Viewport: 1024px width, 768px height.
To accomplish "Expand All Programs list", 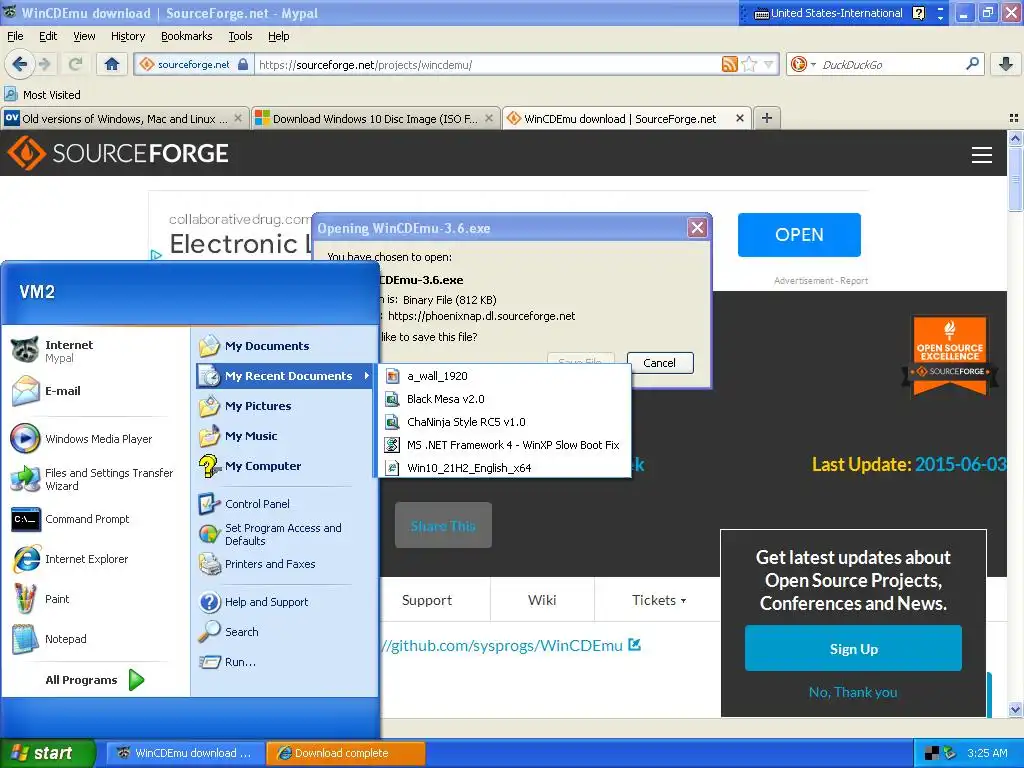I will pos(95,680).
